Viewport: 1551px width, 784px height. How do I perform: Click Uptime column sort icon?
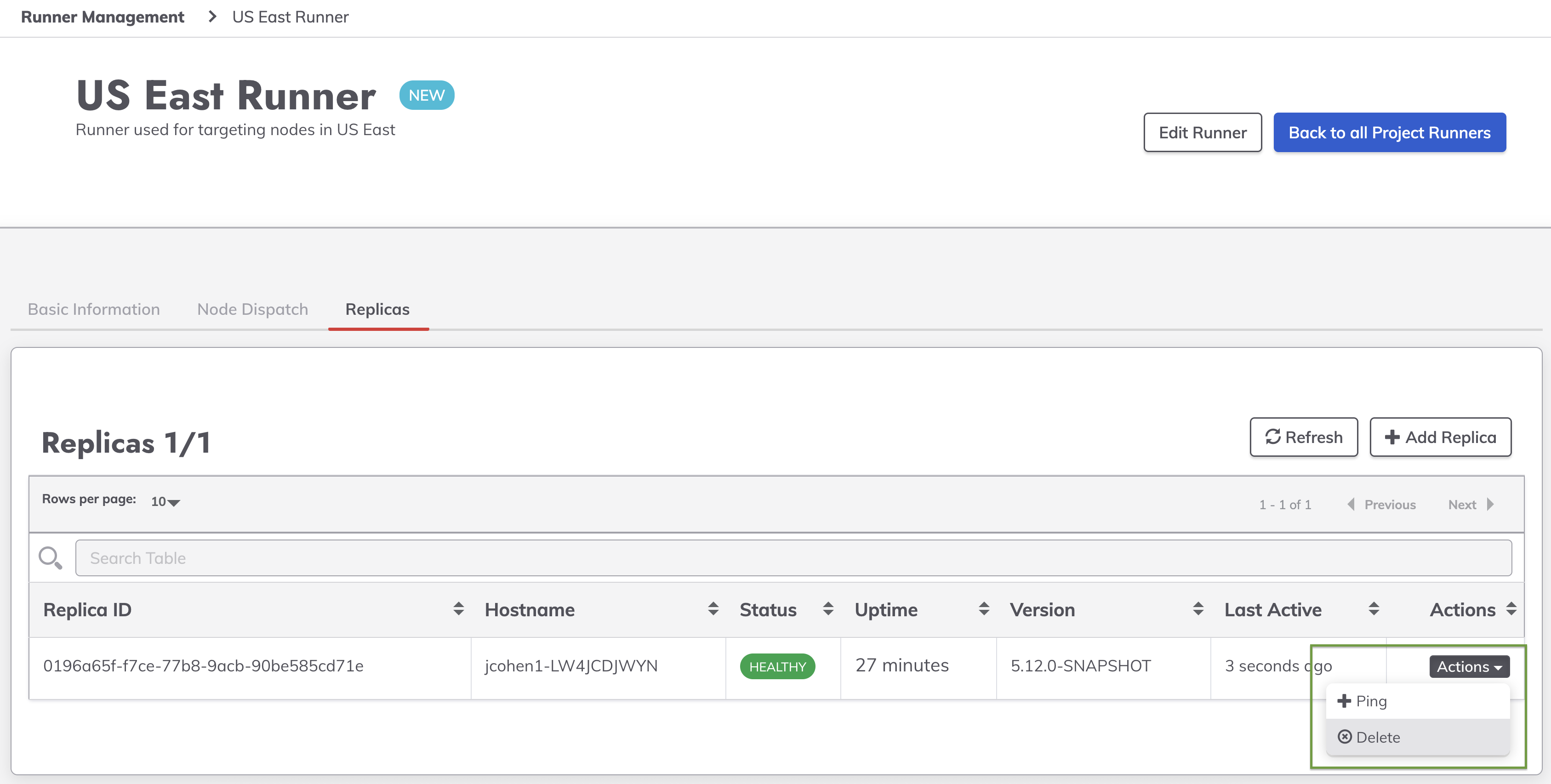tap(984, 609)
